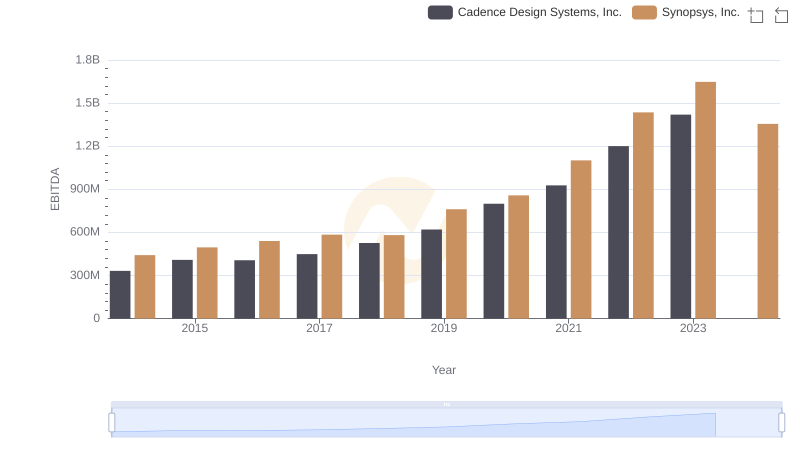800x461 pixels.
Task: Click the Synopsys 2015 orange bar
Action: tap(207, 283)
